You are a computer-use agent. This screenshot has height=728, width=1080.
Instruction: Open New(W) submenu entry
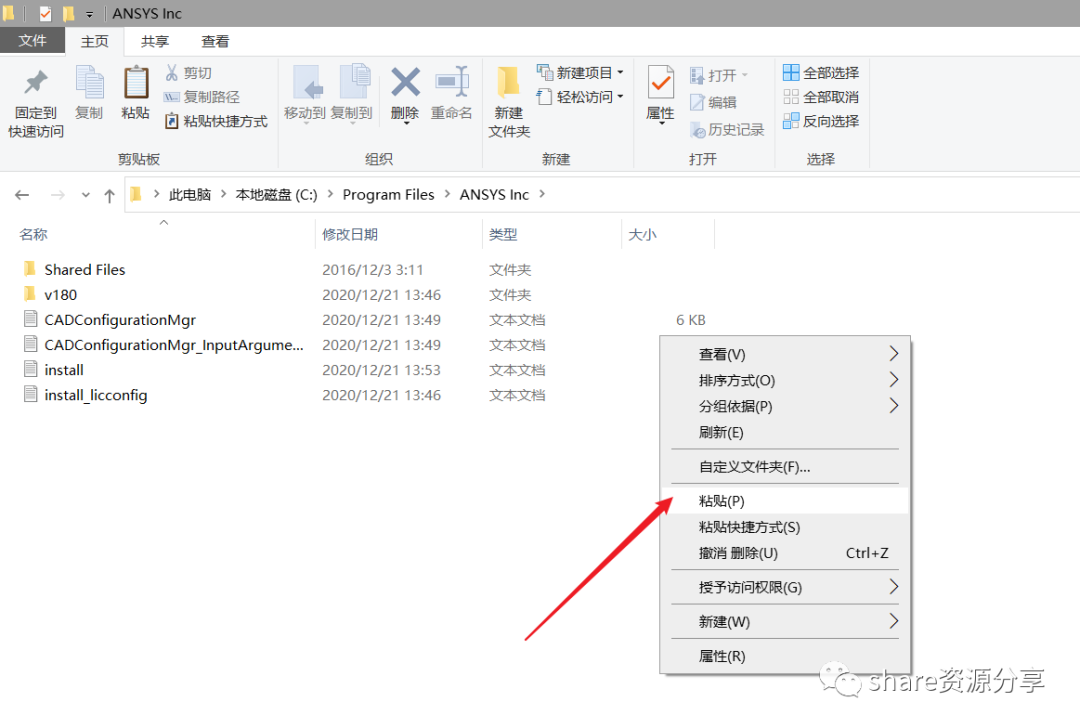pyautogui.click(x=785, y=622)
